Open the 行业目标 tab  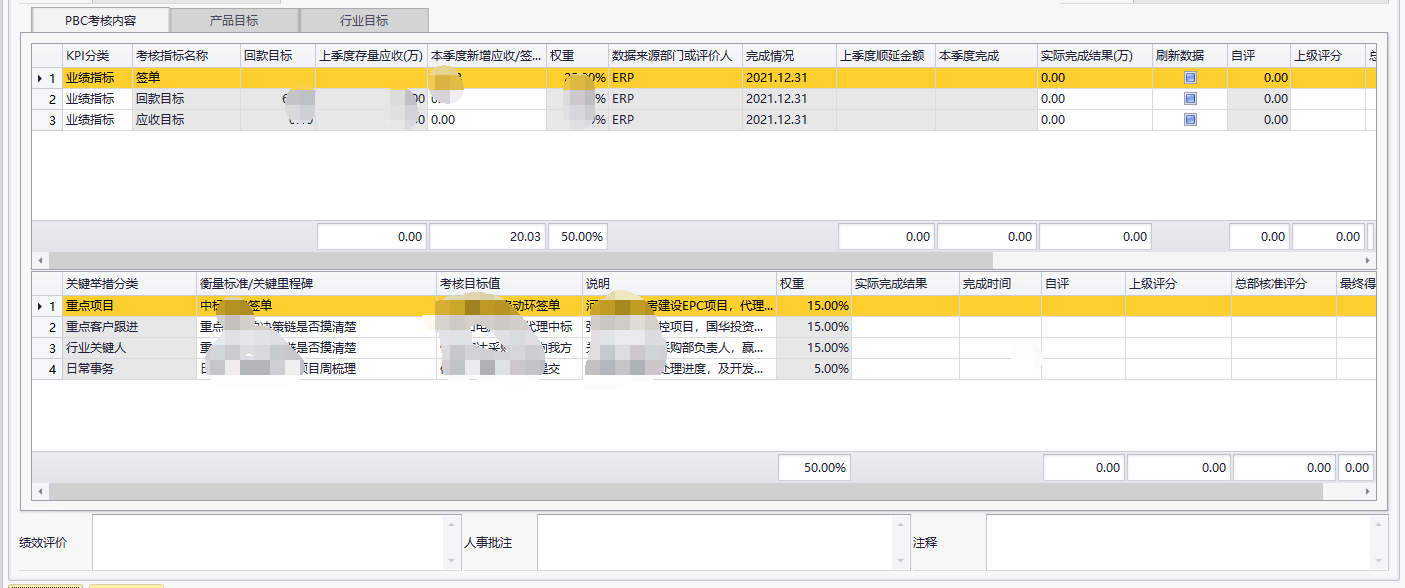point(364,20)
